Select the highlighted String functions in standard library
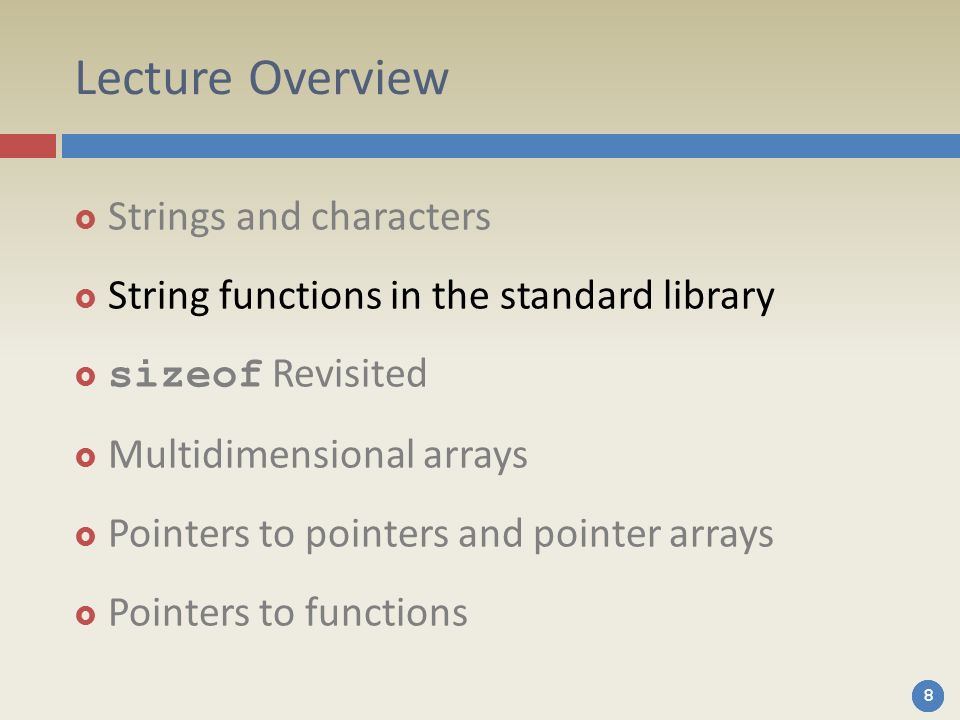This screenshot has width=960, height=720. point(441,296)
